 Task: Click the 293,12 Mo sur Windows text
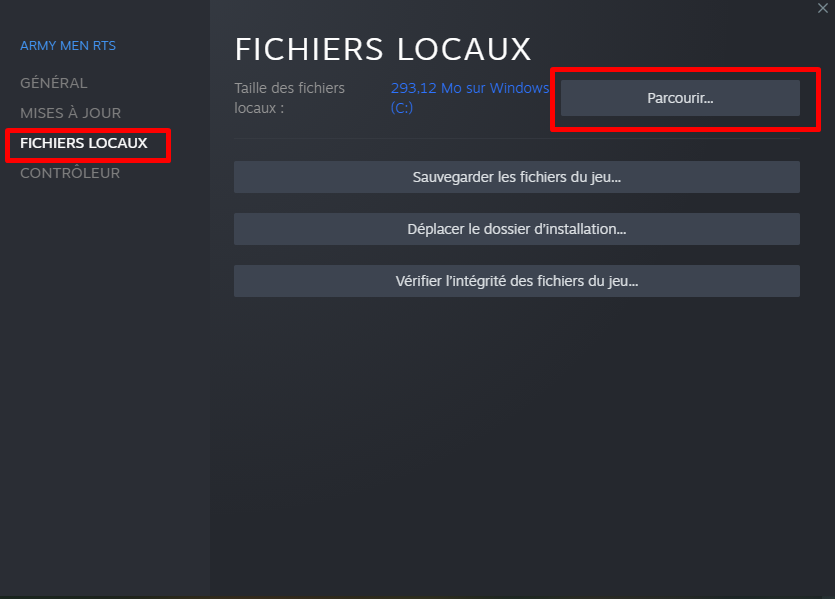tap(470, 88)
